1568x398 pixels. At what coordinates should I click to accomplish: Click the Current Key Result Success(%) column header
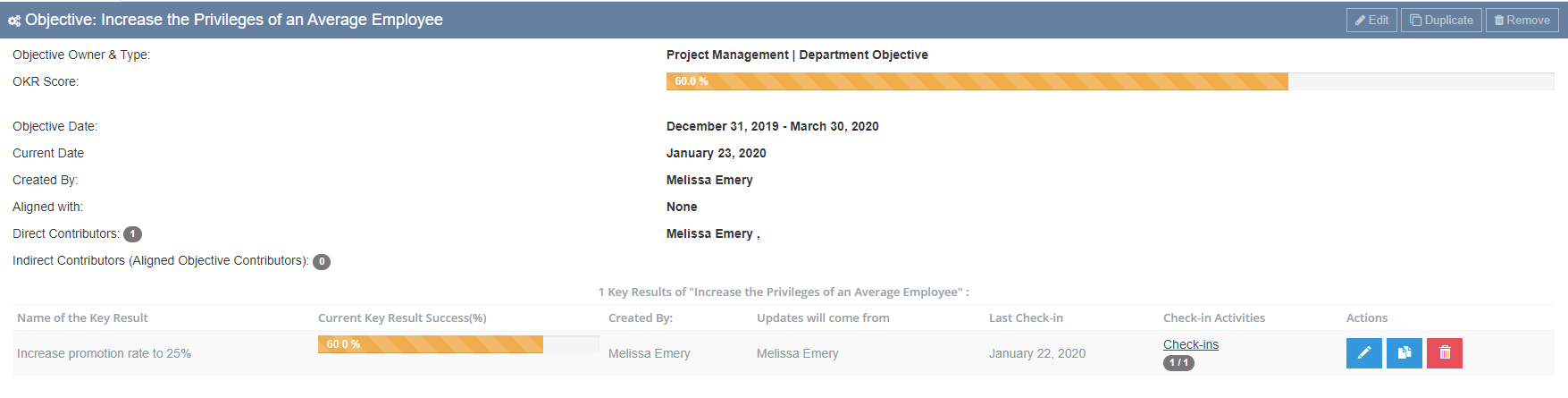coord(402,318)
